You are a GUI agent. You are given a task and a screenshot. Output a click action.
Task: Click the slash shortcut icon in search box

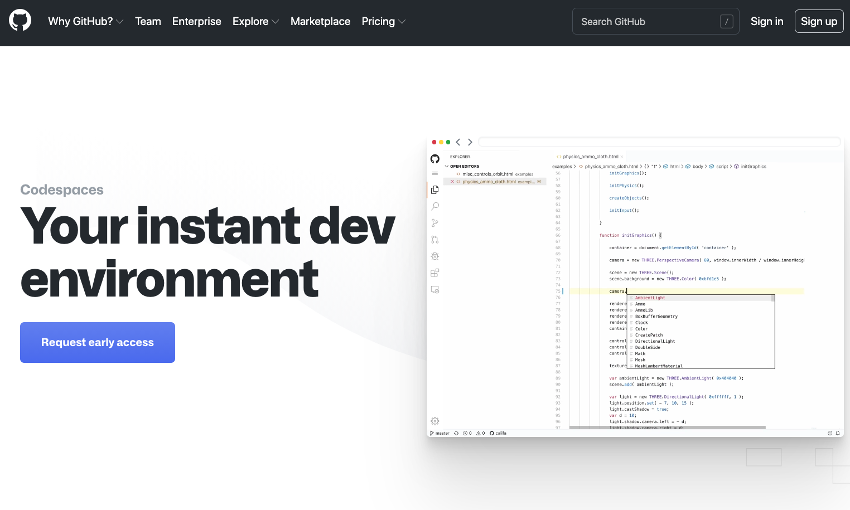tap(726, 22)
